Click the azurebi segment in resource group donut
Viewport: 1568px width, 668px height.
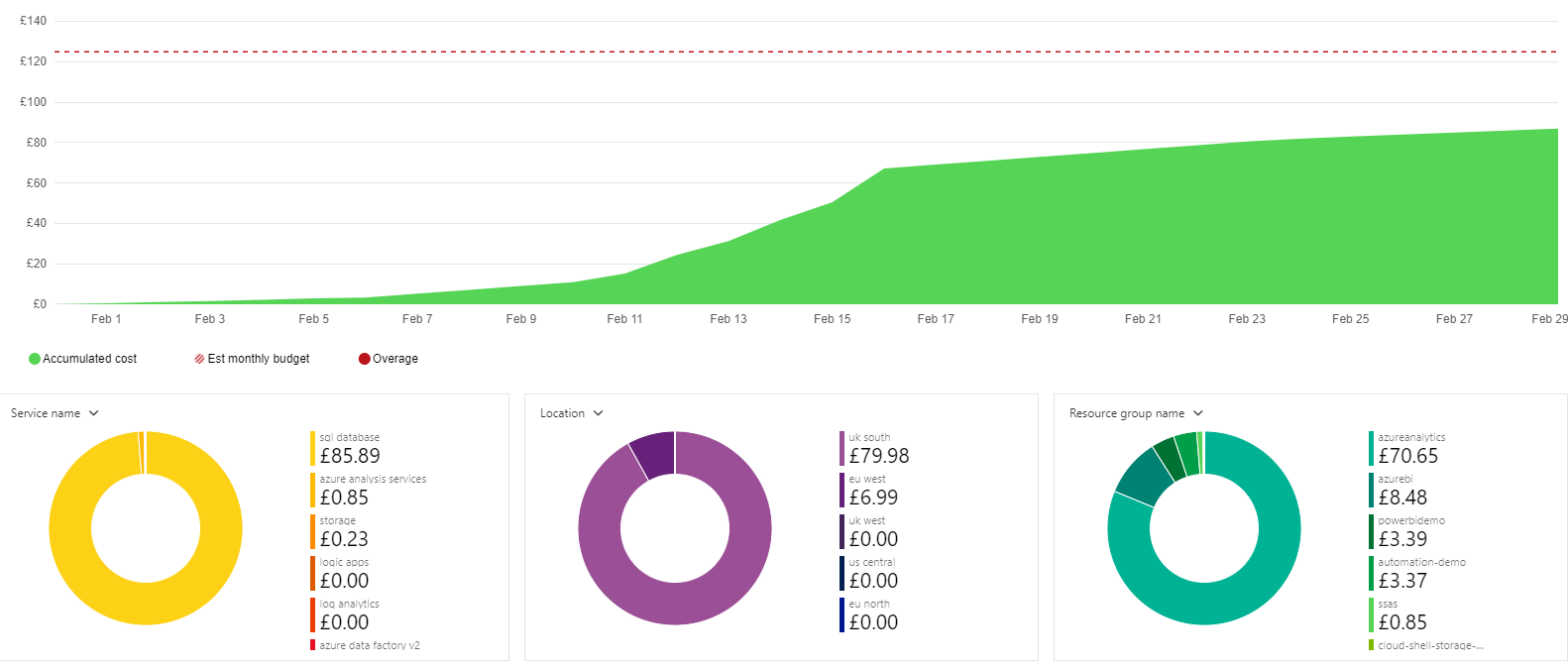[1143, 476]
